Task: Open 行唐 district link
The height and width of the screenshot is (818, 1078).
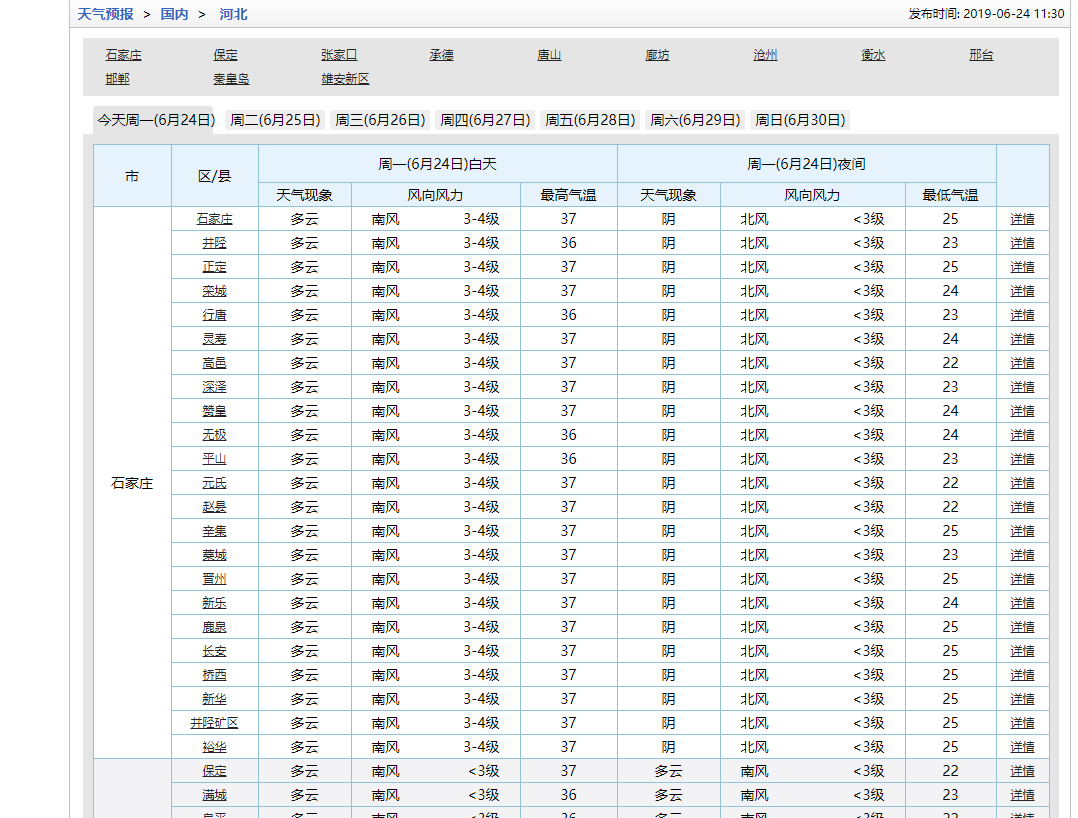Action: pyautogui.click(x=214, y=316)
